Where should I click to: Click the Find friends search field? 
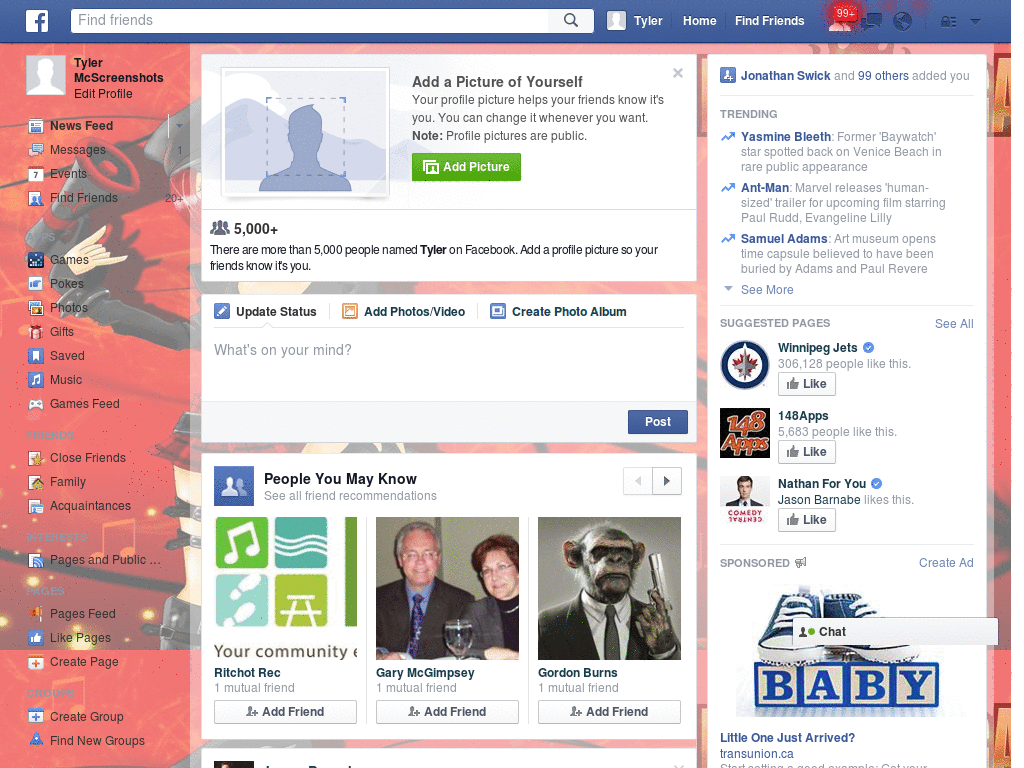pos(310,20)
